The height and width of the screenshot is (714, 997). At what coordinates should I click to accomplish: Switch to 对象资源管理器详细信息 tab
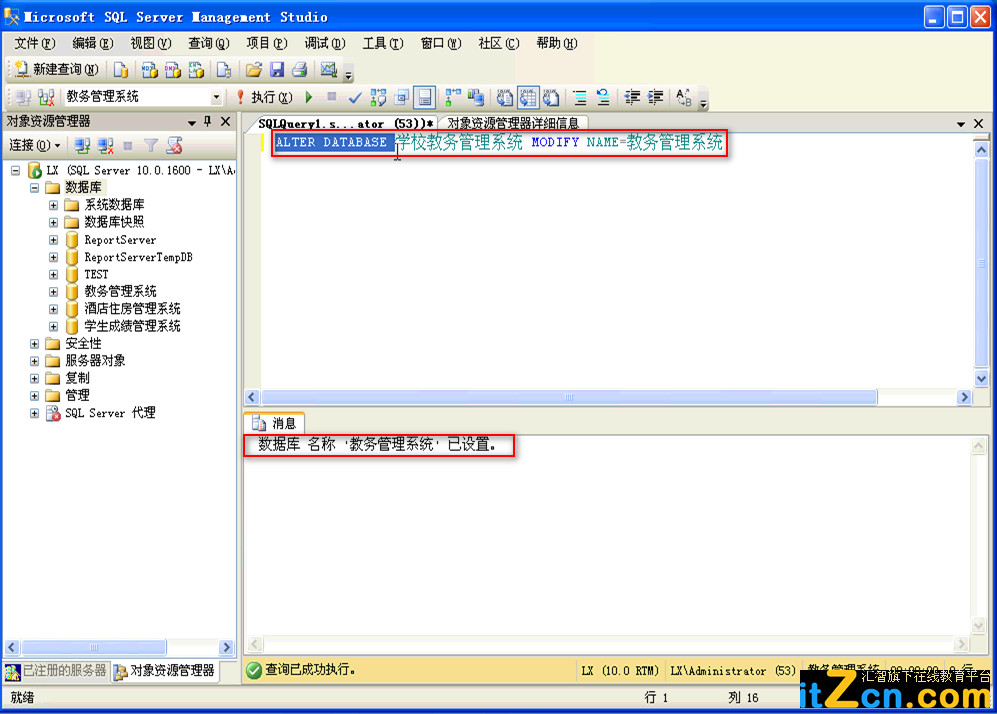point(513,123)
